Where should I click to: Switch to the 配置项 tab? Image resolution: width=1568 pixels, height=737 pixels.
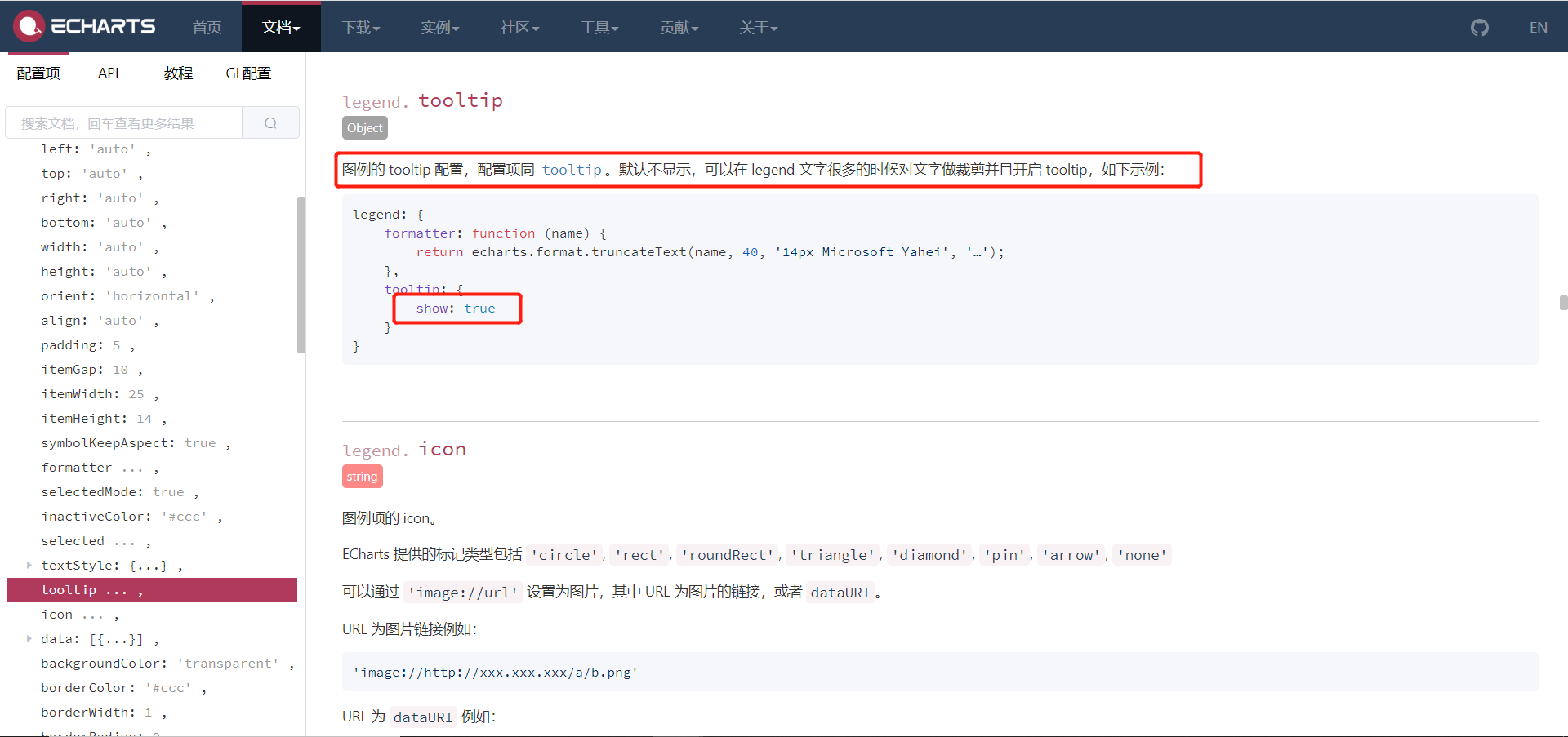click(38, 73)
